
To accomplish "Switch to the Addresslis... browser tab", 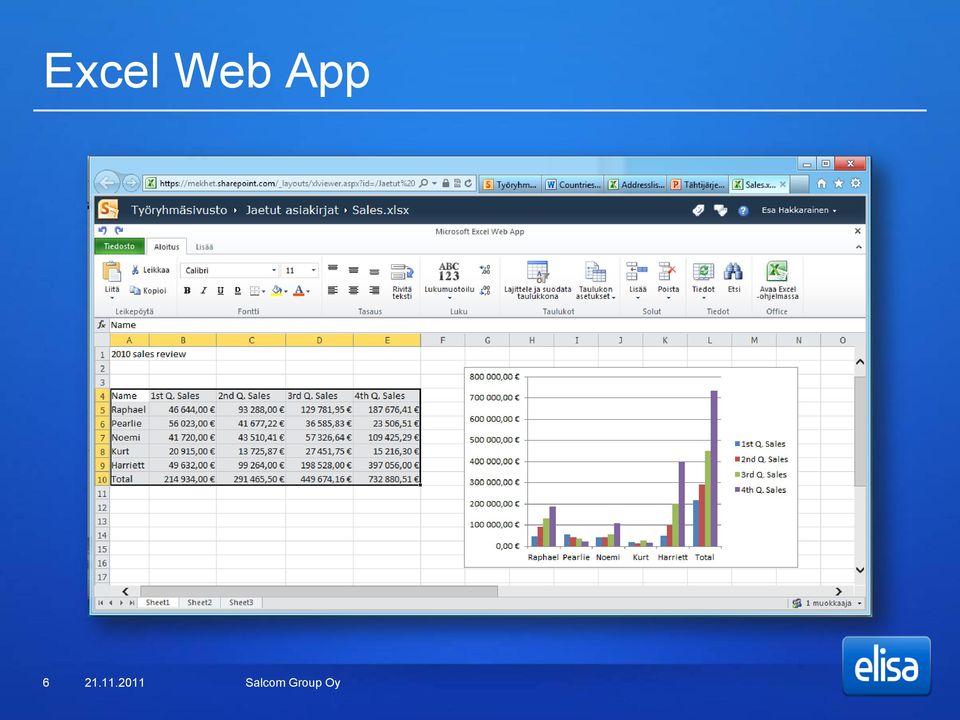I will (636, 184).
